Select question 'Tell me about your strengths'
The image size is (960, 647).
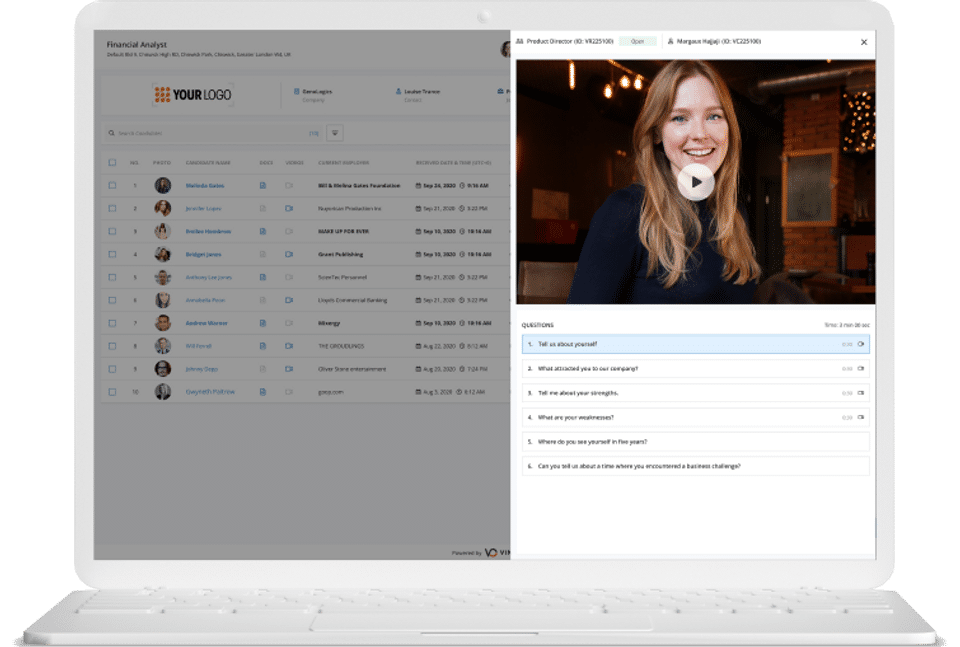(696, 393)
